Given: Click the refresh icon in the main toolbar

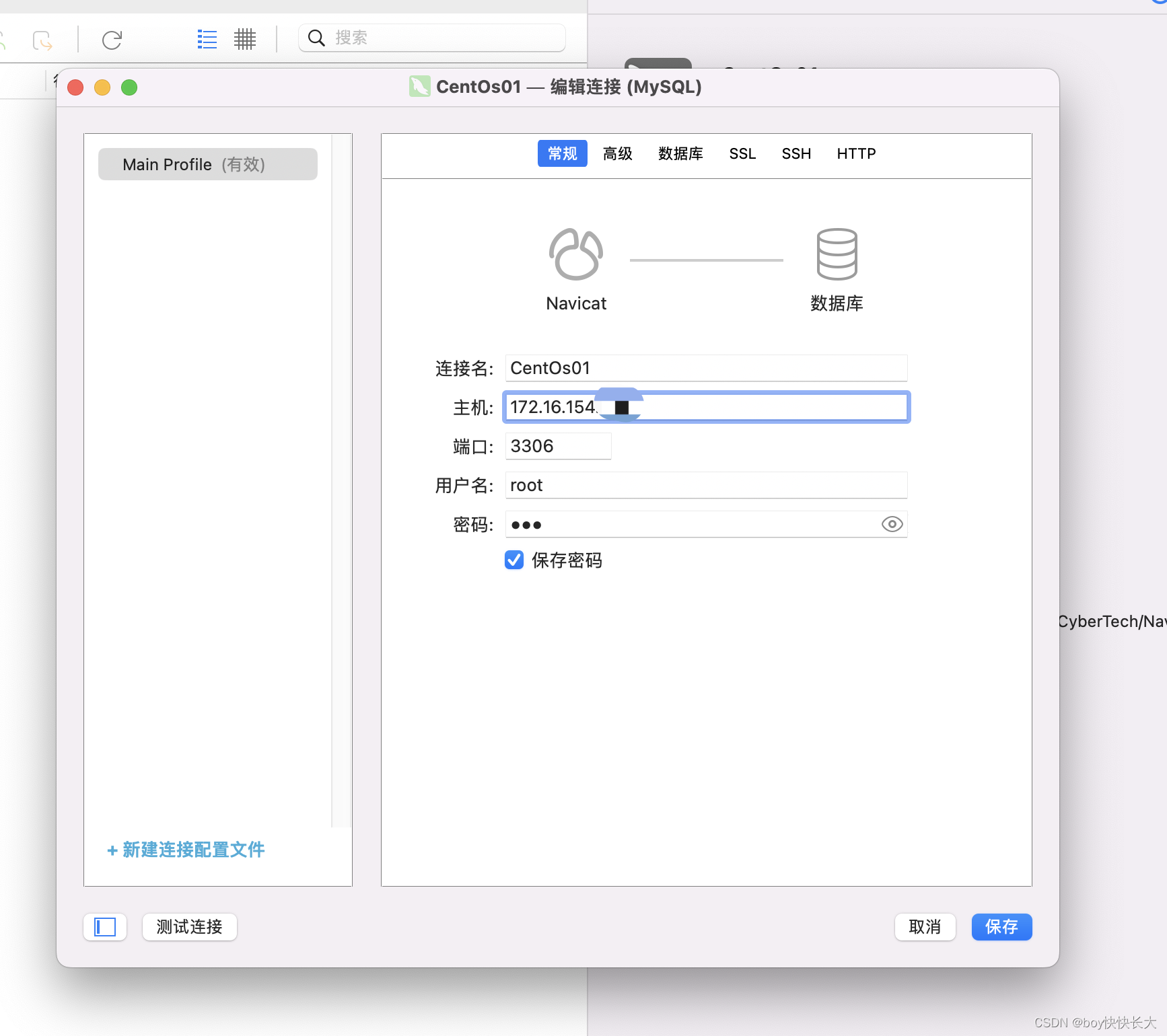Looking at the screenshot, I should click(112, 40).
